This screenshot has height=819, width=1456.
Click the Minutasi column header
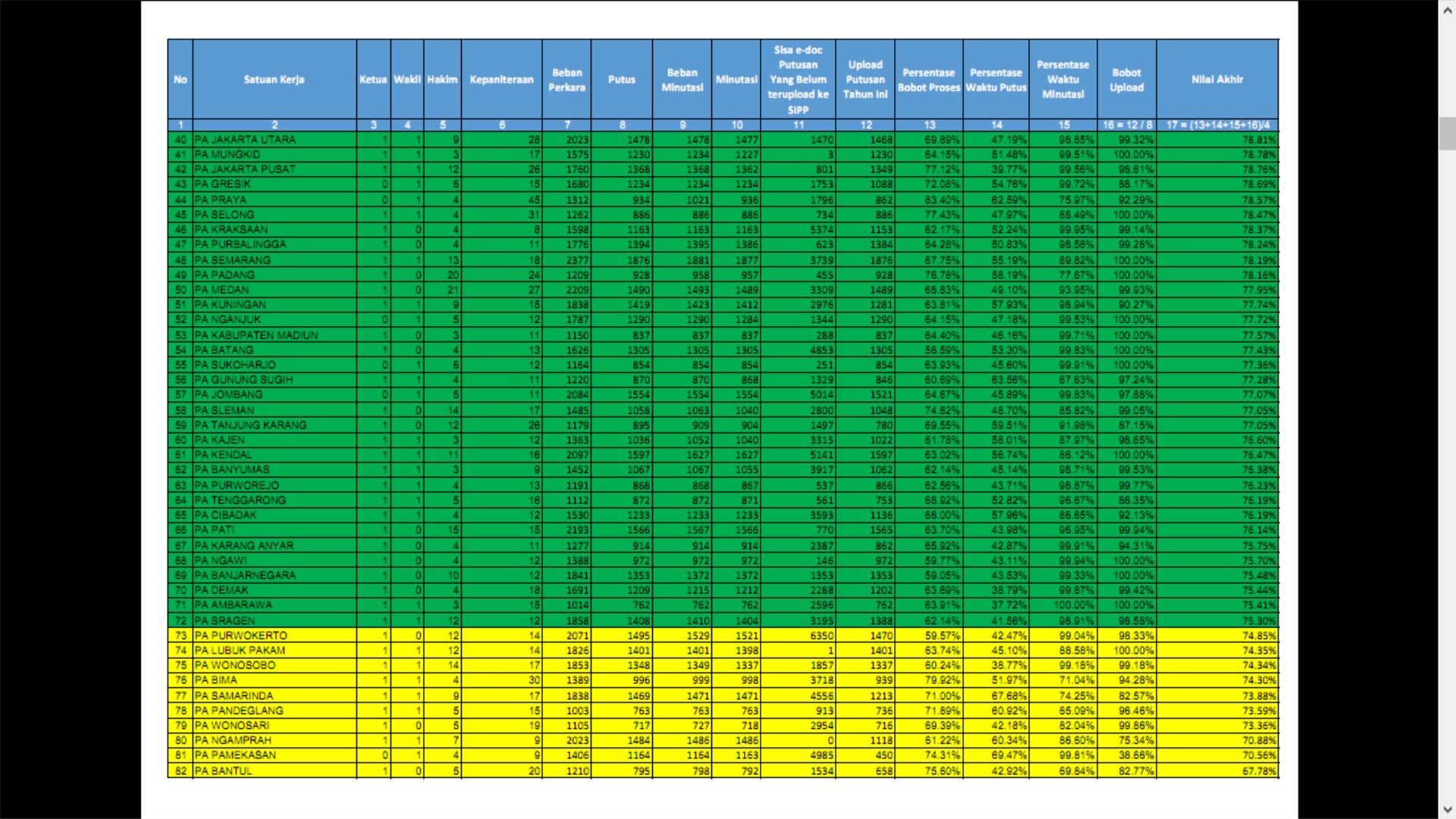pyautogui.click(x=736, y=80)
